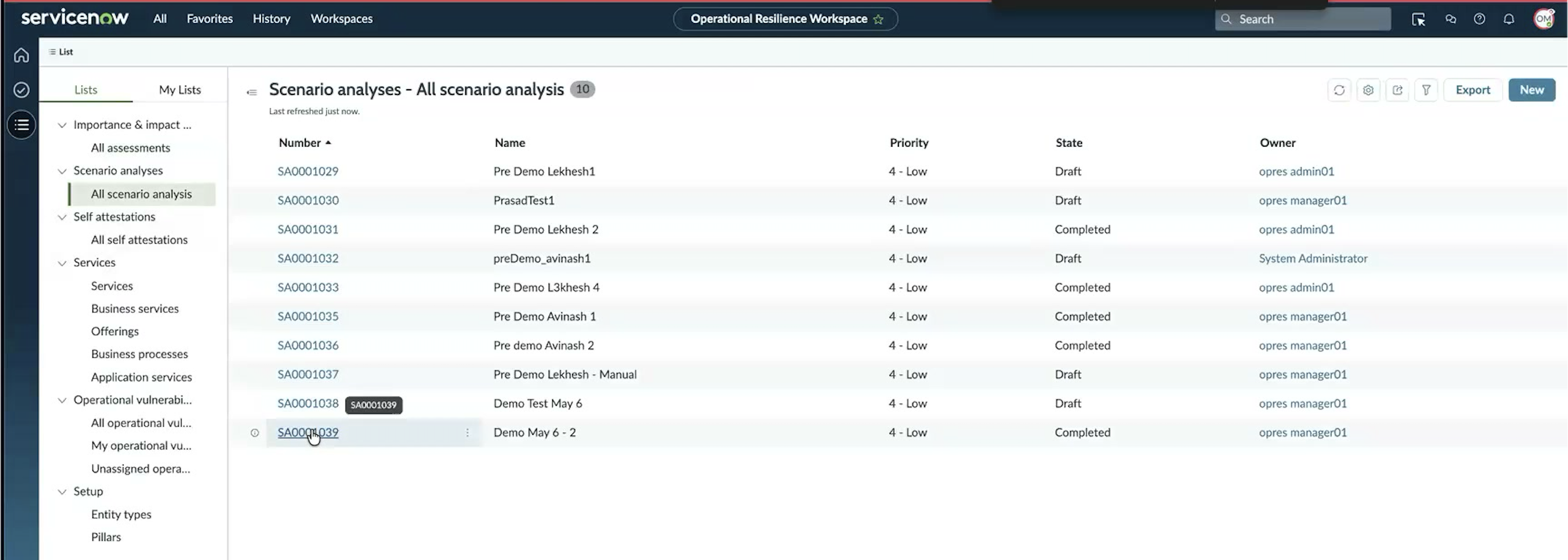Collapse the Self attestations section
This screenshot has width=1568, height=560.
(62, 217)
